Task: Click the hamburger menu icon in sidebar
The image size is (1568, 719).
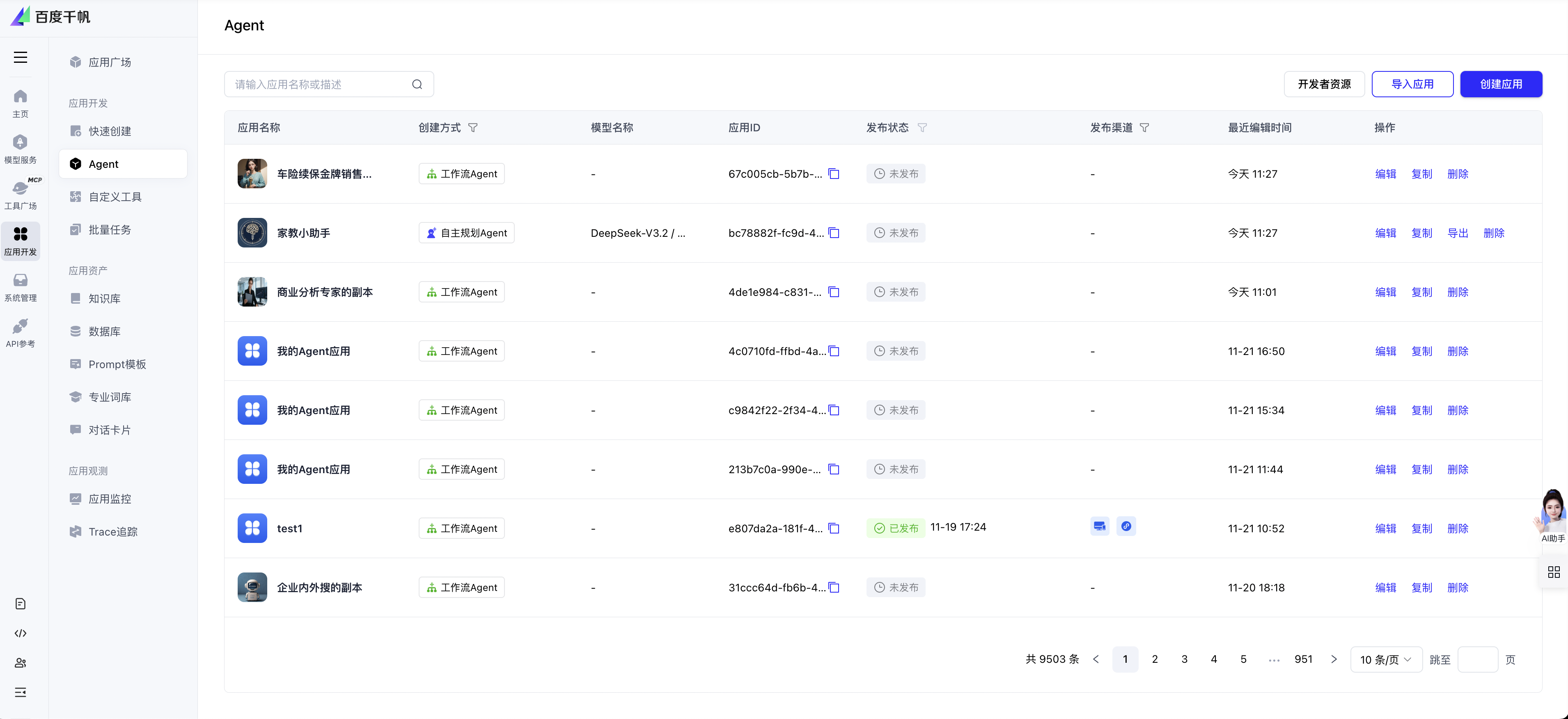Action: point(20,57)
